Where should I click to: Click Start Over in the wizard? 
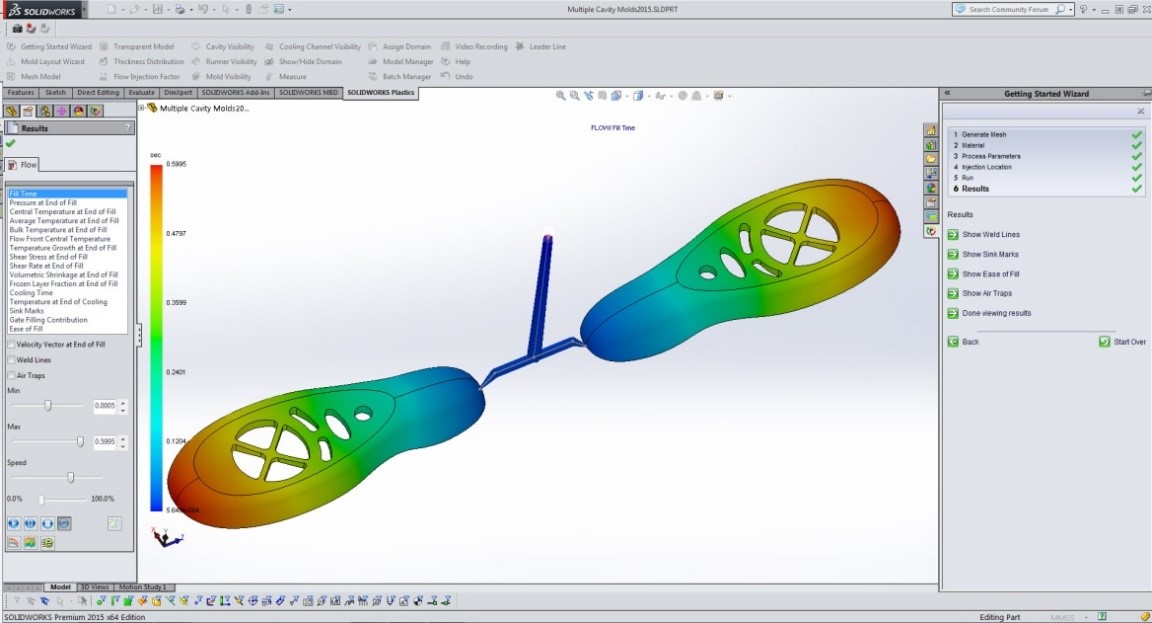tap(1123, 342)
